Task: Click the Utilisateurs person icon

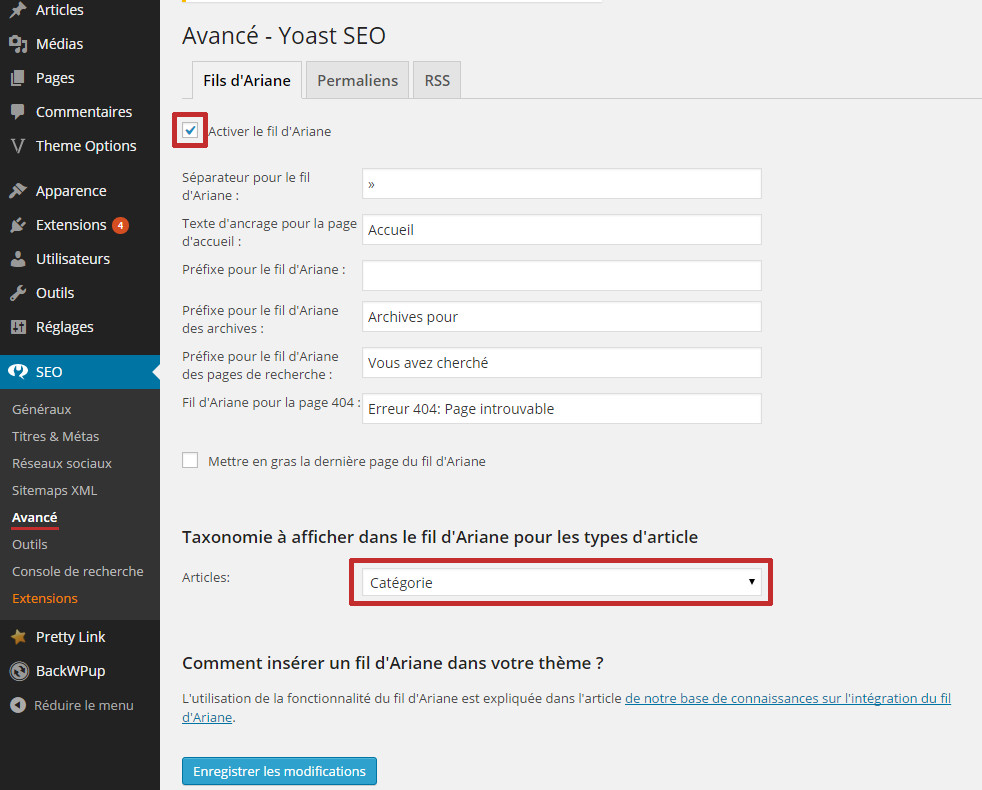Action: (x=18, y=259)
